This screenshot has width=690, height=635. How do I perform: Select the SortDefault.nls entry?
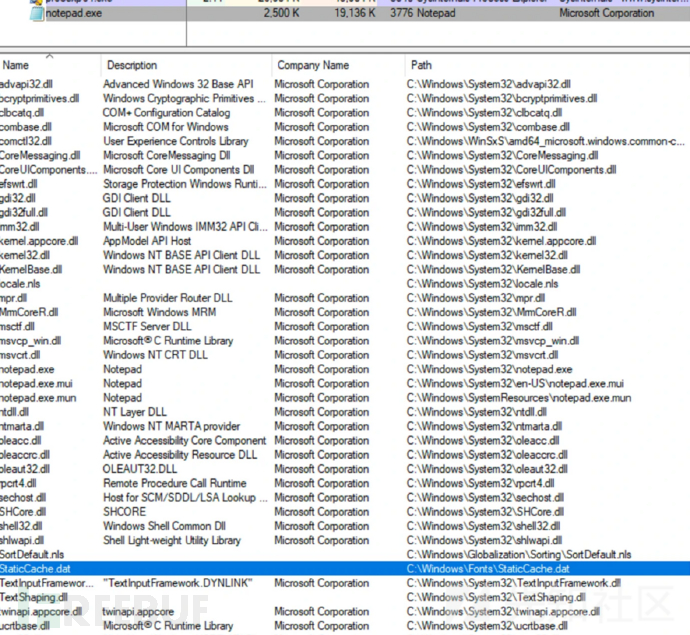pyautogui.click(x=32, y=555)
